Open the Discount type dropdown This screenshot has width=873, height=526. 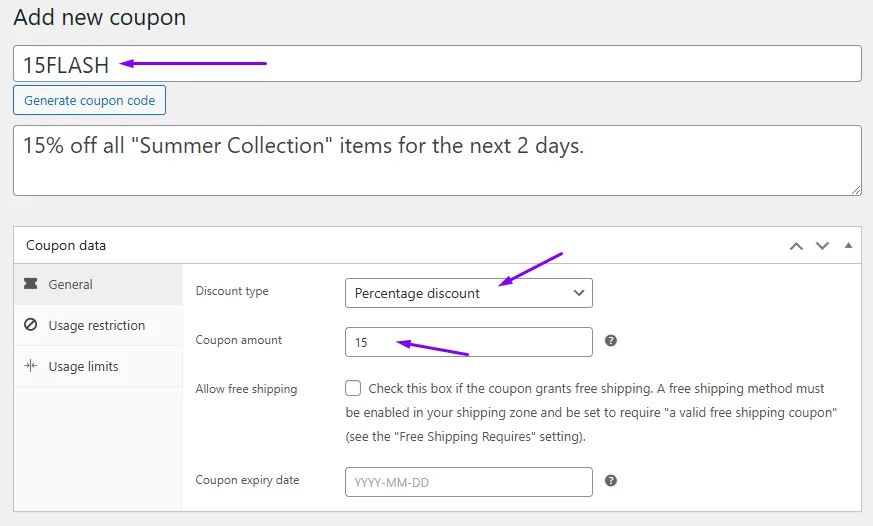pyautogui.click(x=469, y=293)
